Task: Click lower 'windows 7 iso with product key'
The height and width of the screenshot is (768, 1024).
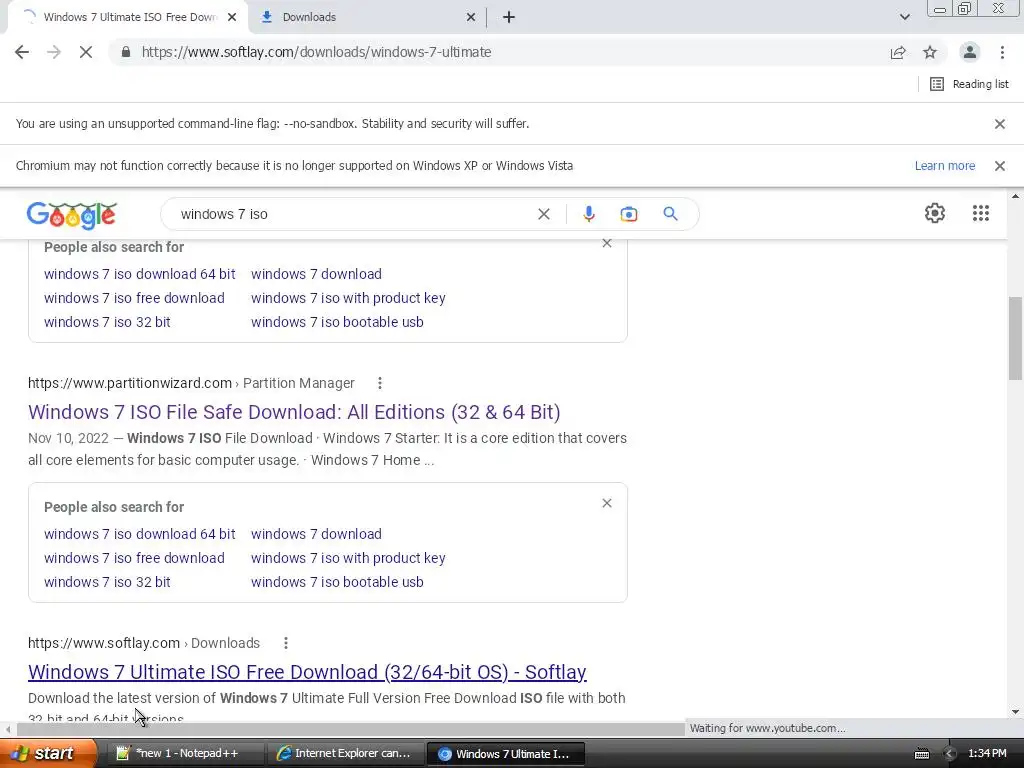Action: (x=348, y=558)
